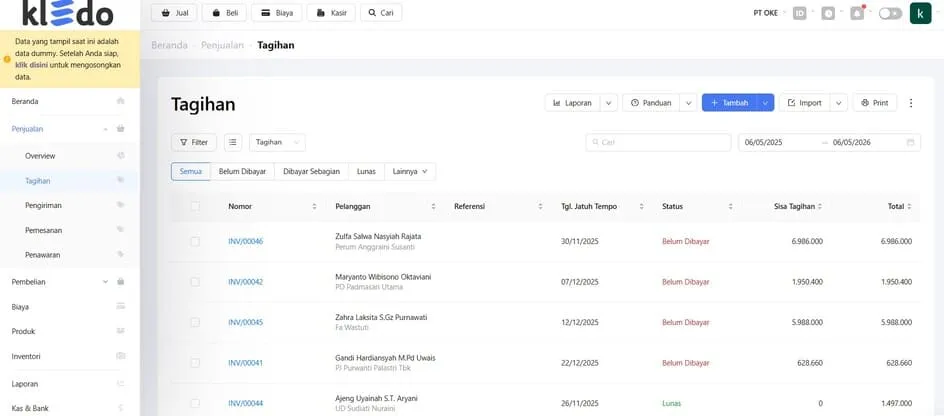944x416 pixels.
Task: Select the Belum Dibayar tab
Action: click(x=242, y=172)
